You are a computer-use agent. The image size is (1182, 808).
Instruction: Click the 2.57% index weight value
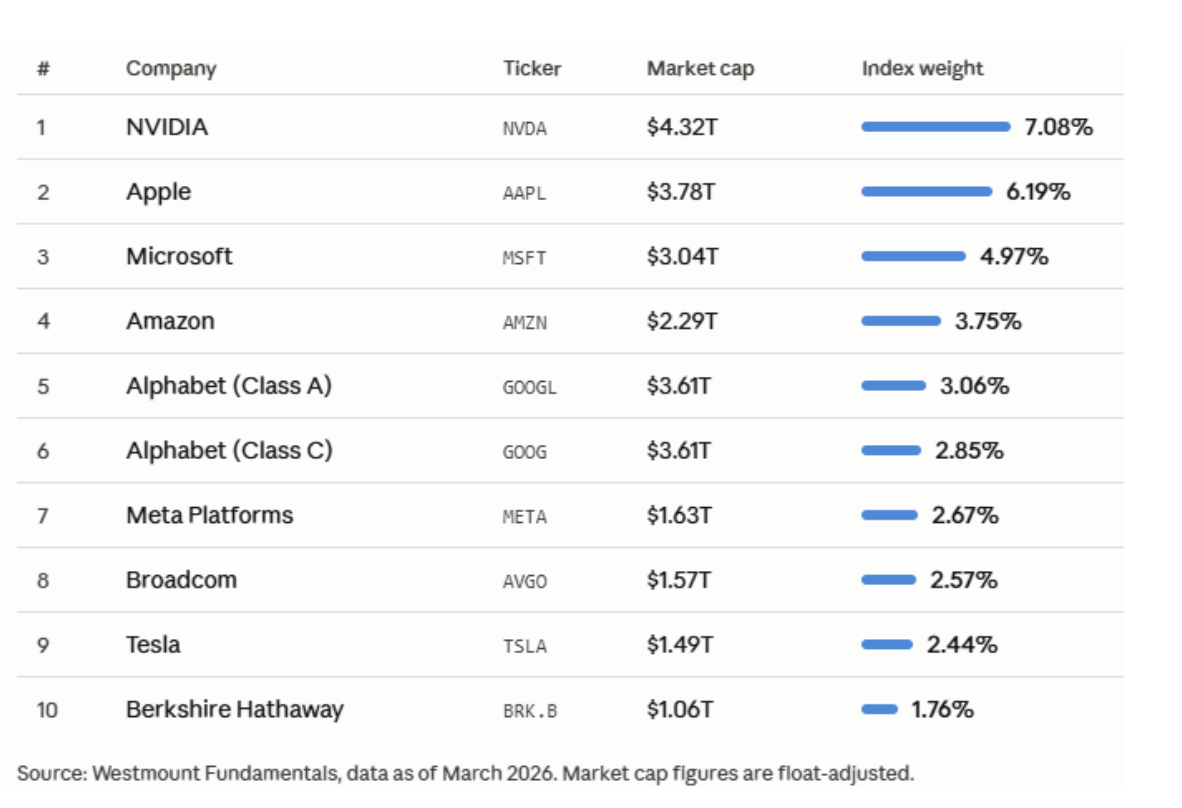[963, 580]
